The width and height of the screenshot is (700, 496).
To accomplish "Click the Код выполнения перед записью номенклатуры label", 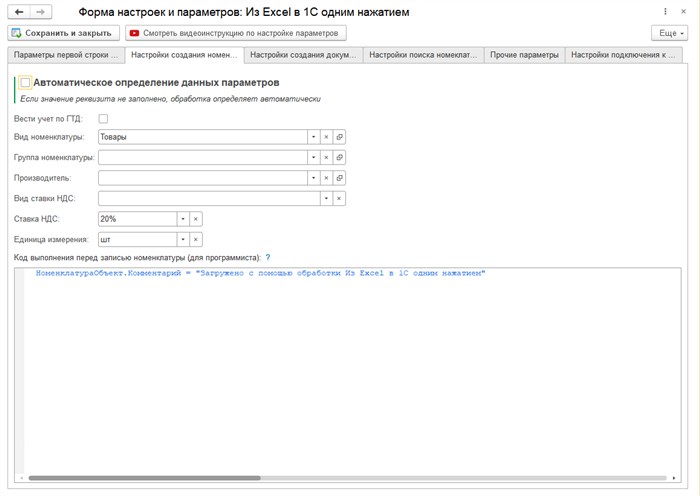I will point(137,258).
